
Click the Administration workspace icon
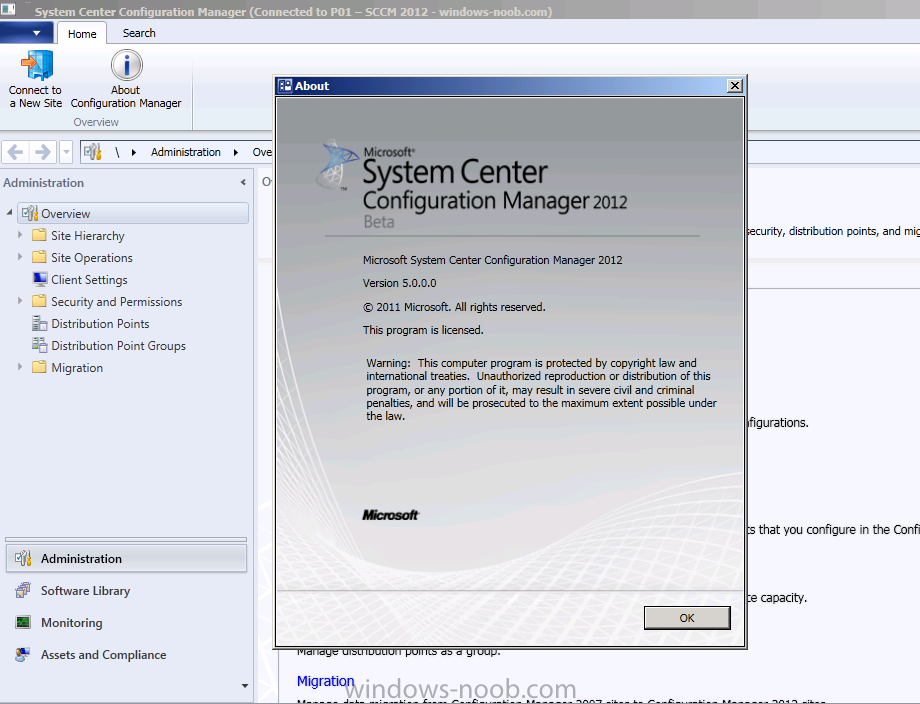click(23, 559)
